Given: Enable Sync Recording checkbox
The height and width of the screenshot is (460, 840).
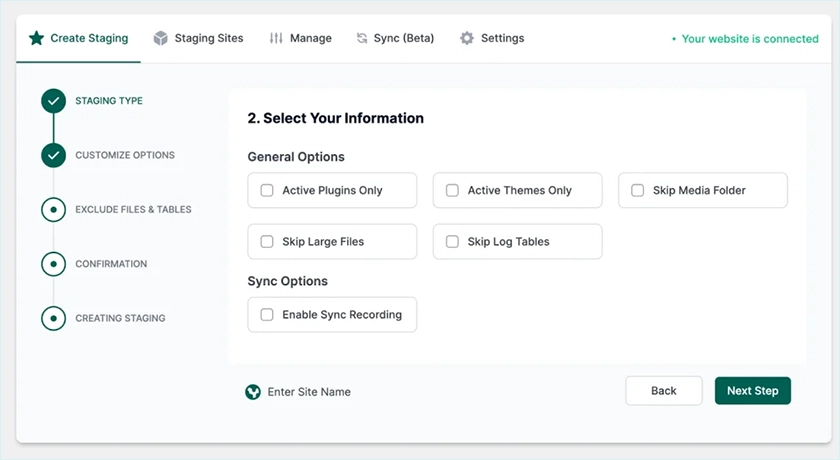Looking at the screenshot, I should (267, 314).
